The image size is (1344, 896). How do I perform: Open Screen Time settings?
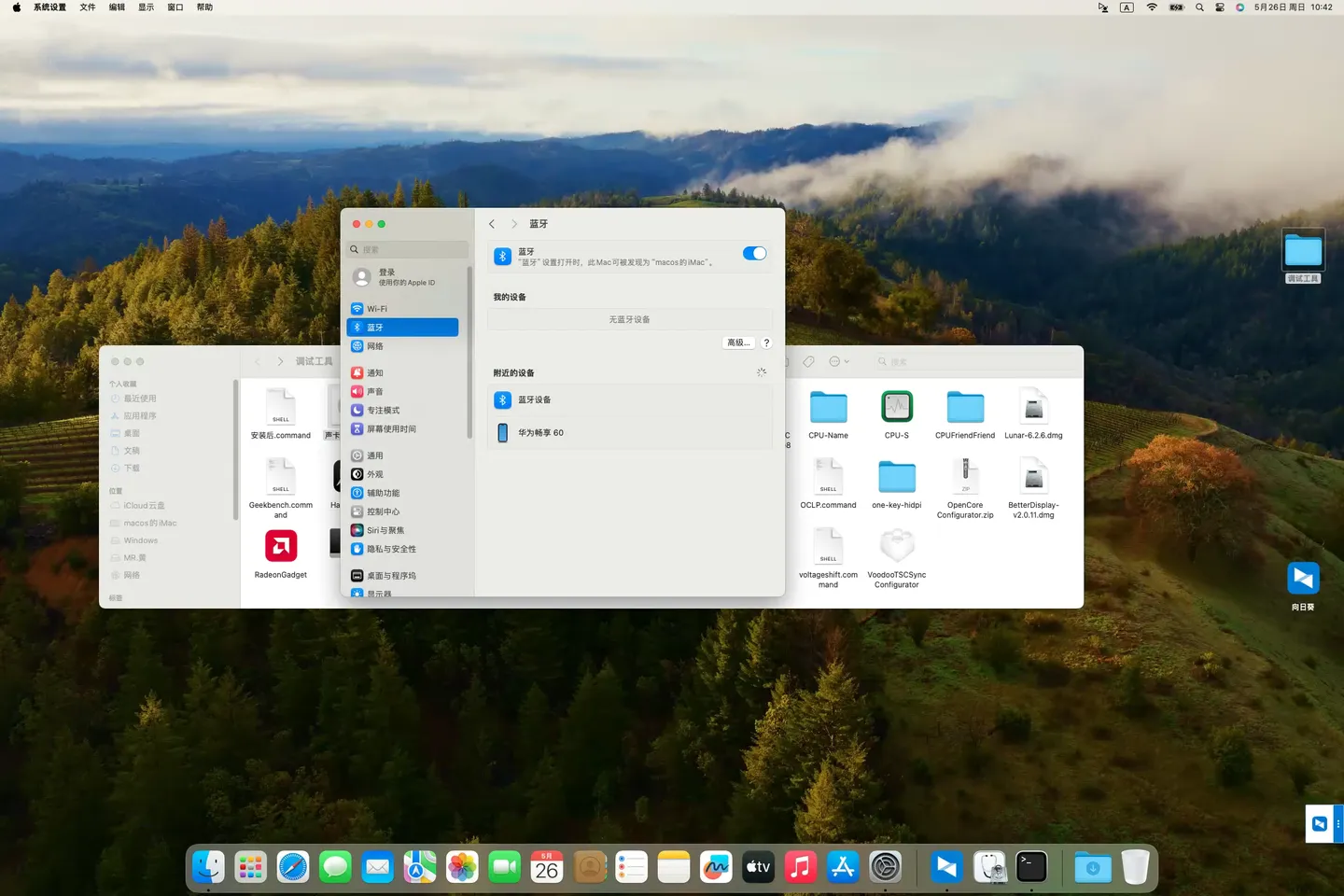391,429
